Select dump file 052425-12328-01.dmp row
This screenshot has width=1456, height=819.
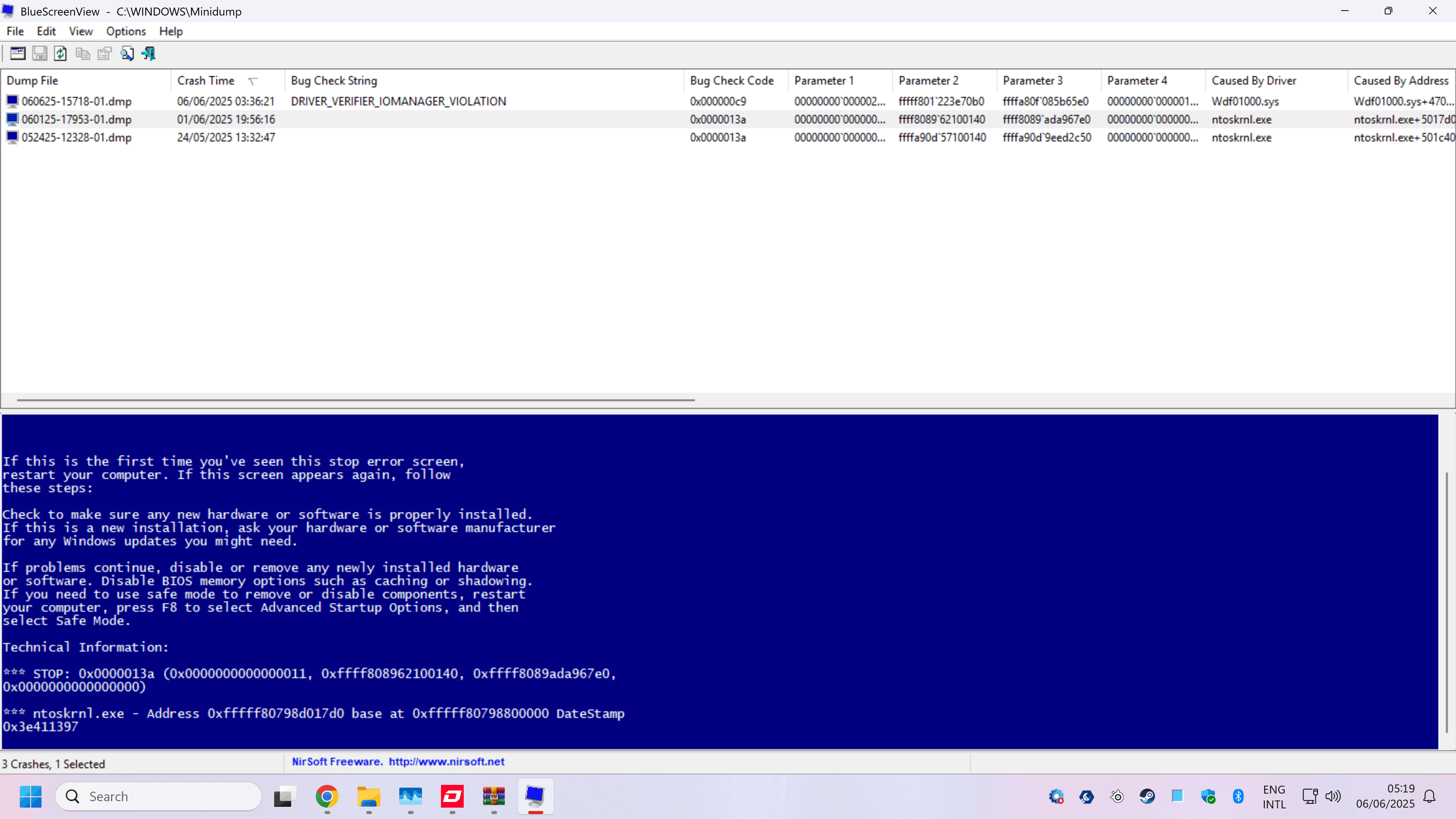76,138
